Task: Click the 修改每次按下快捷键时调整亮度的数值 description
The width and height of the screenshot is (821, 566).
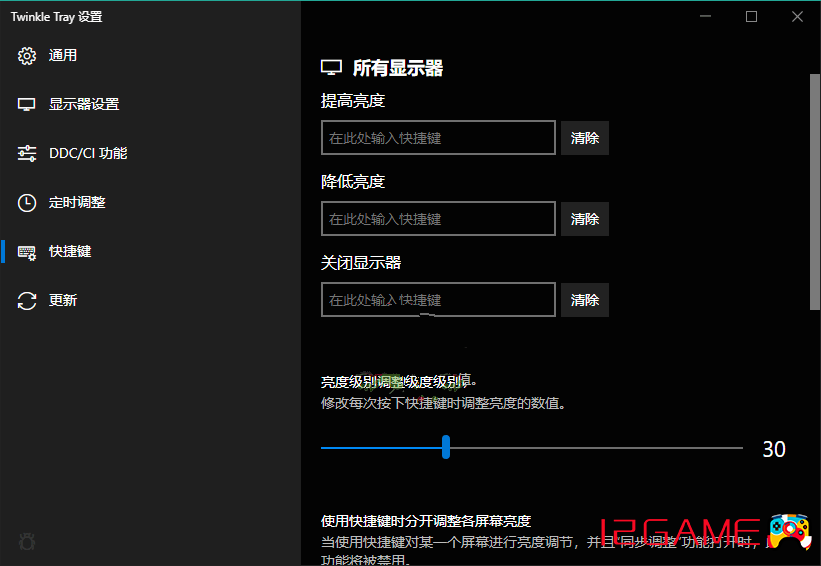Action: [x=443, y=403]
